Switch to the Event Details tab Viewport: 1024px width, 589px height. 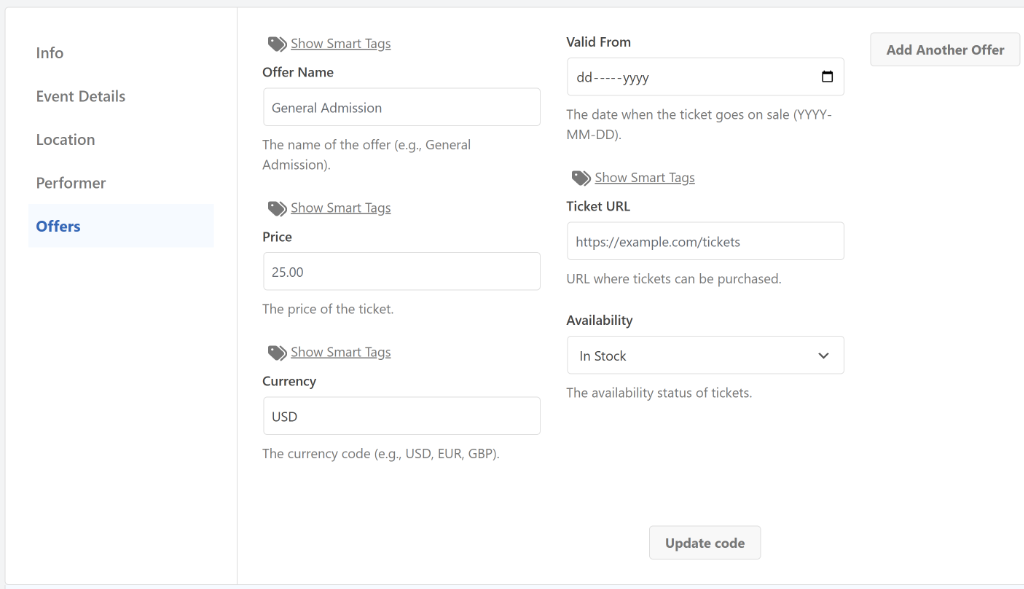81,96
